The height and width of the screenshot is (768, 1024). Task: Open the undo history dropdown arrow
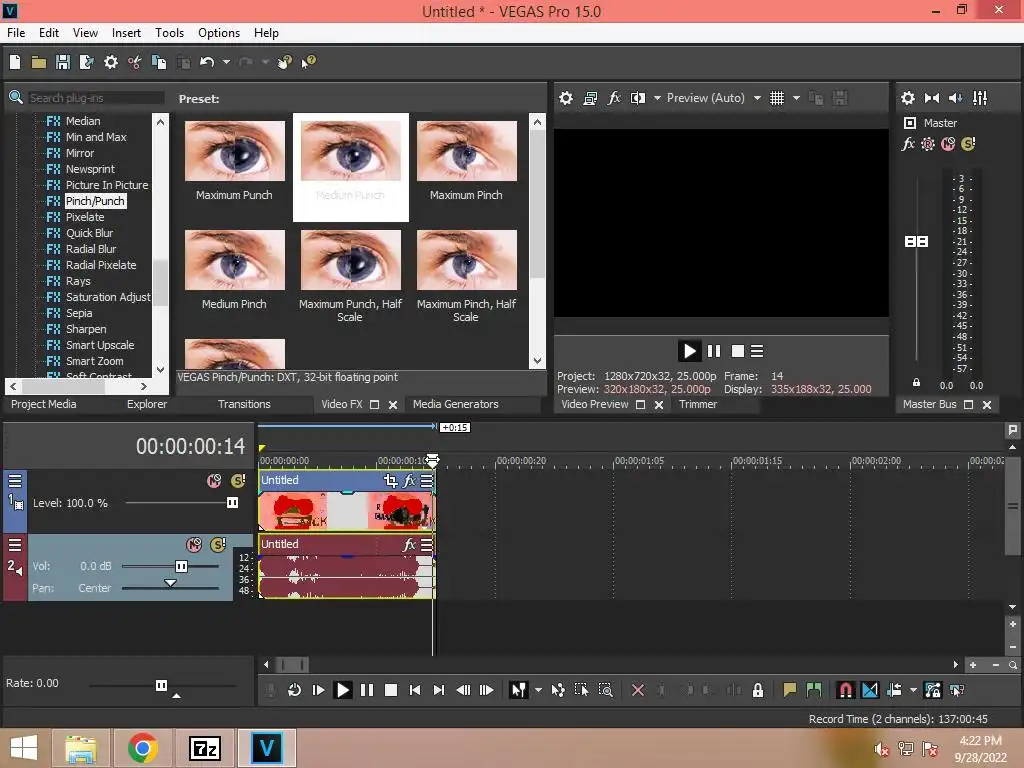(226, 62)
